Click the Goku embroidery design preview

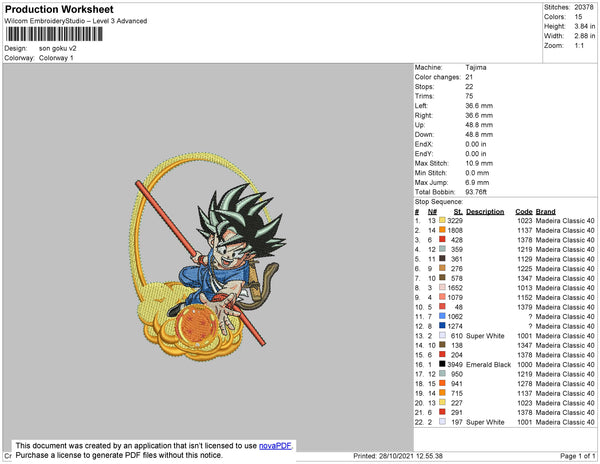[208, 256]
